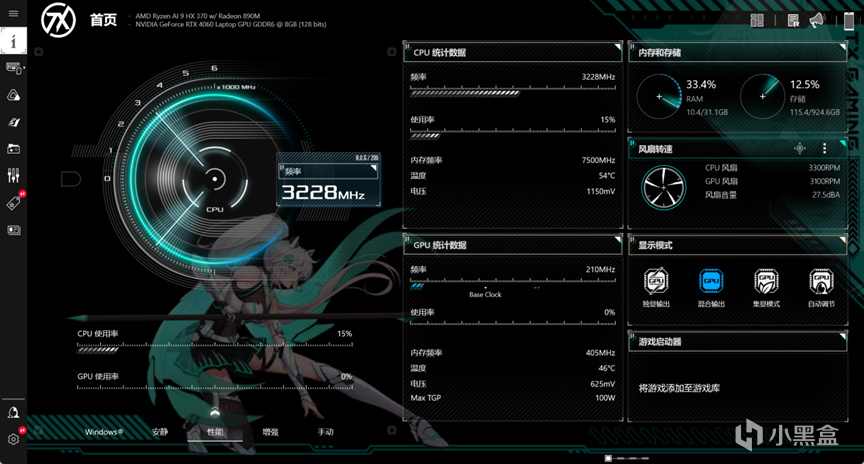
Task: Open the equalizer sliders icon in the sidebar
Action: tap(14, 175)
